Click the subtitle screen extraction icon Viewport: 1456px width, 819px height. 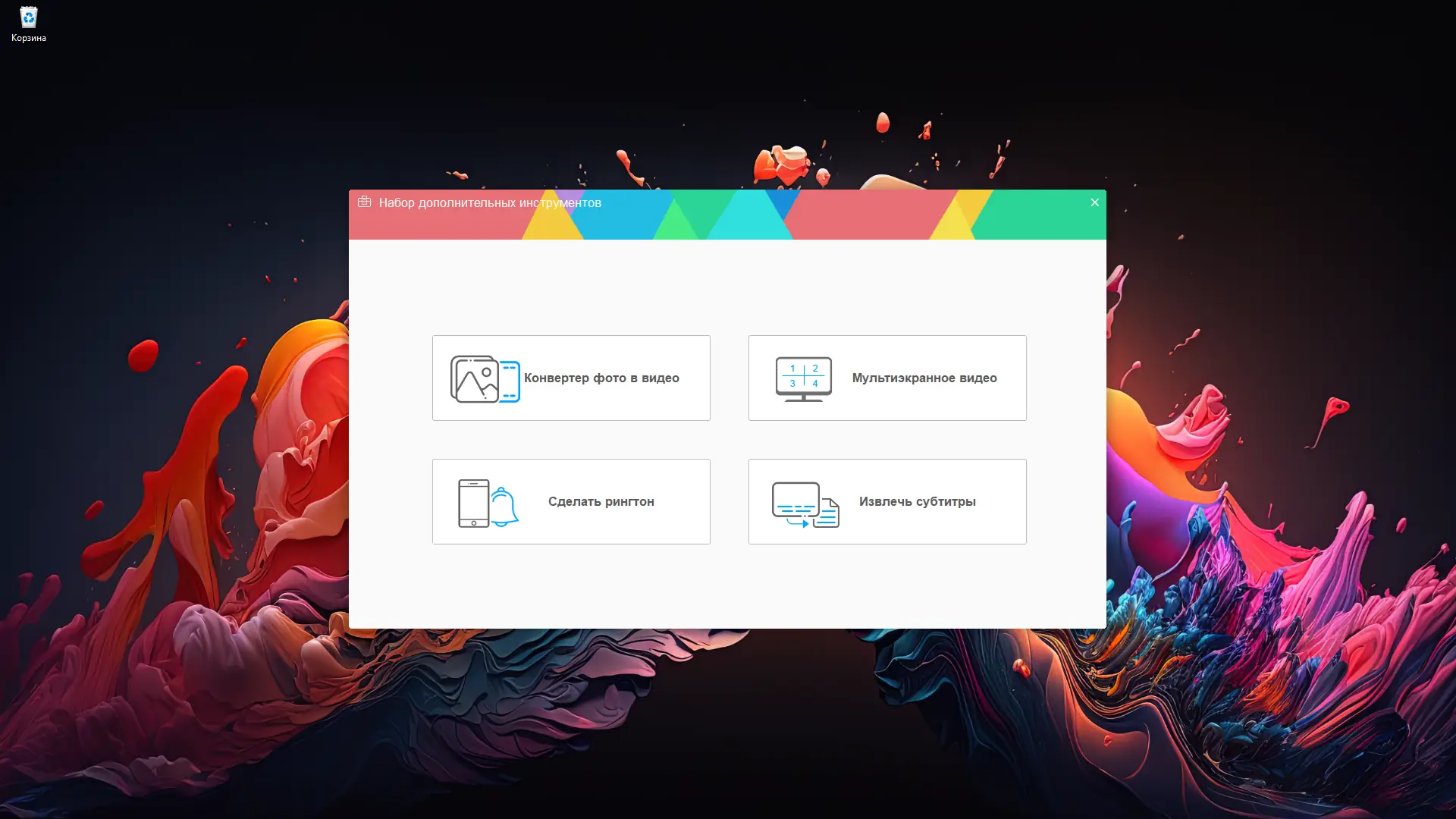[795, 500]
